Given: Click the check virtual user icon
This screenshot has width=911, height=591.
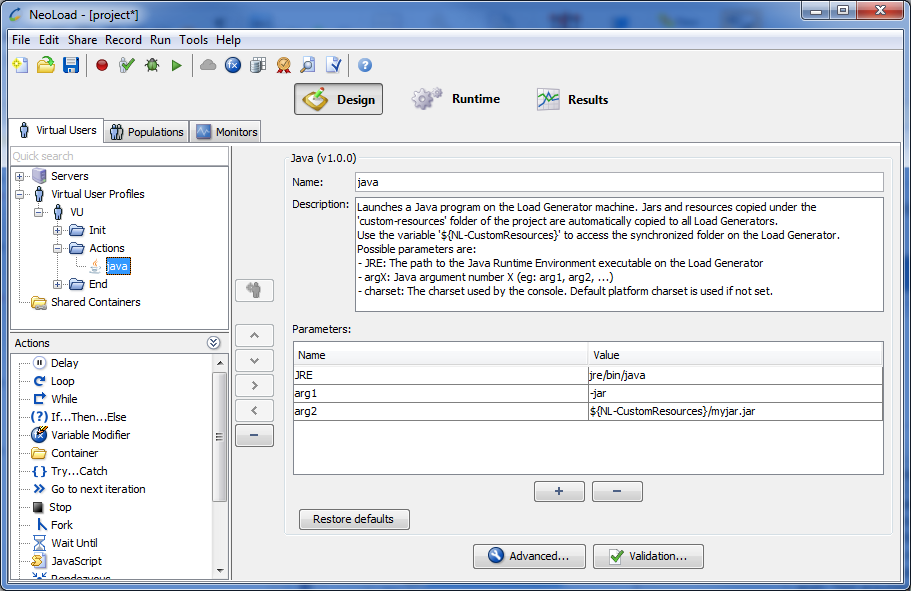Looking at the screenshot, I should click(x=127, y=65).
